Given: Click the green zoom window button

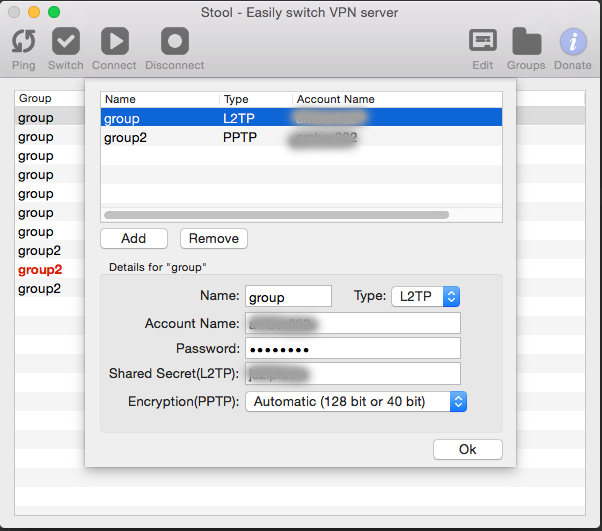Looking at the screenshot, I should pos(54,12).
